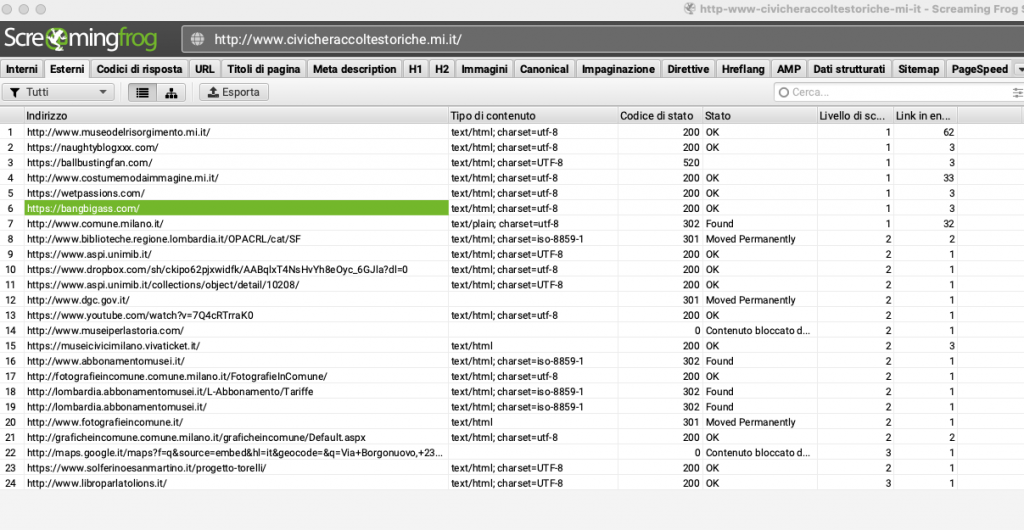This screenshot has width=1024, height=530.
Task: Switch to Codici di risposta tab
Action: point(139,69)
